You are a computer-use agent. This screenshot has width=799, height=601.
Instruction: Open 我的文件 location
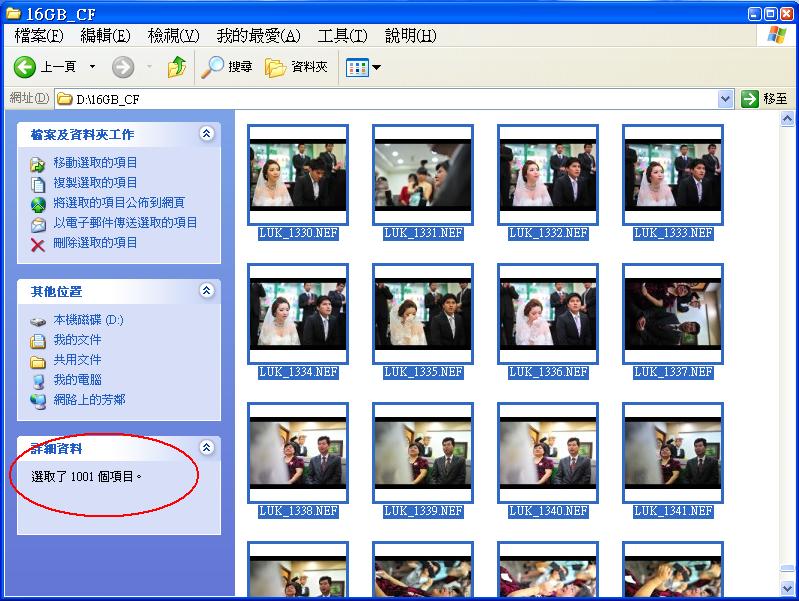click(77, 339)
